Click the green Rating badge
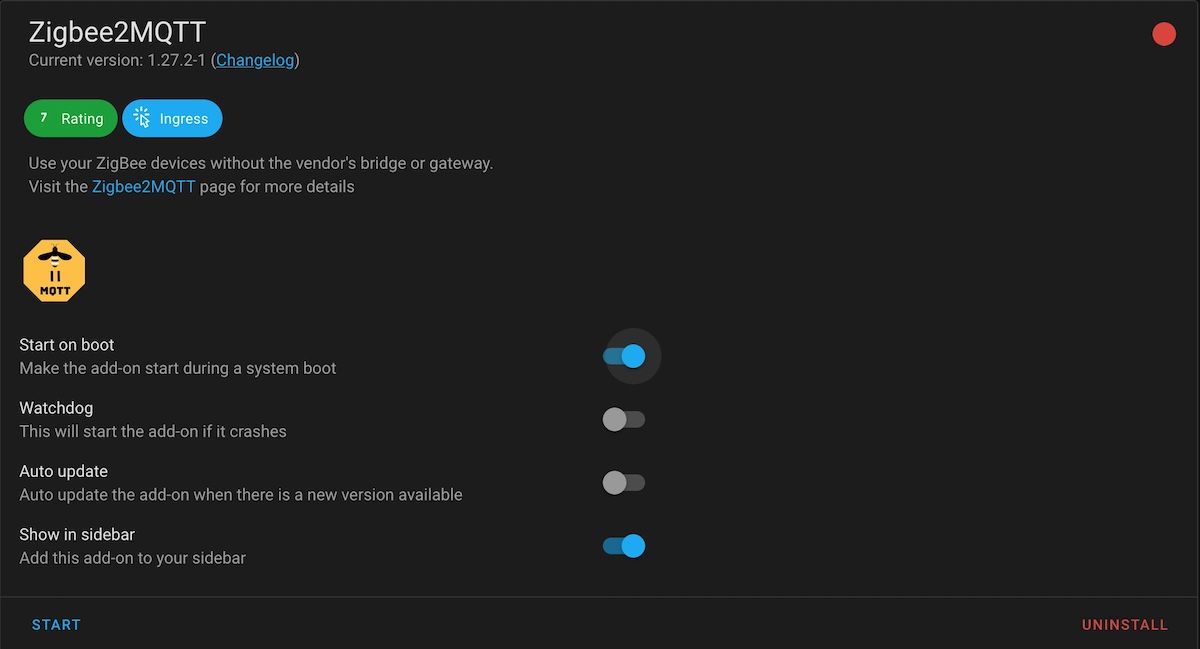Screen dimensions: 1200x649 [70, 118]
